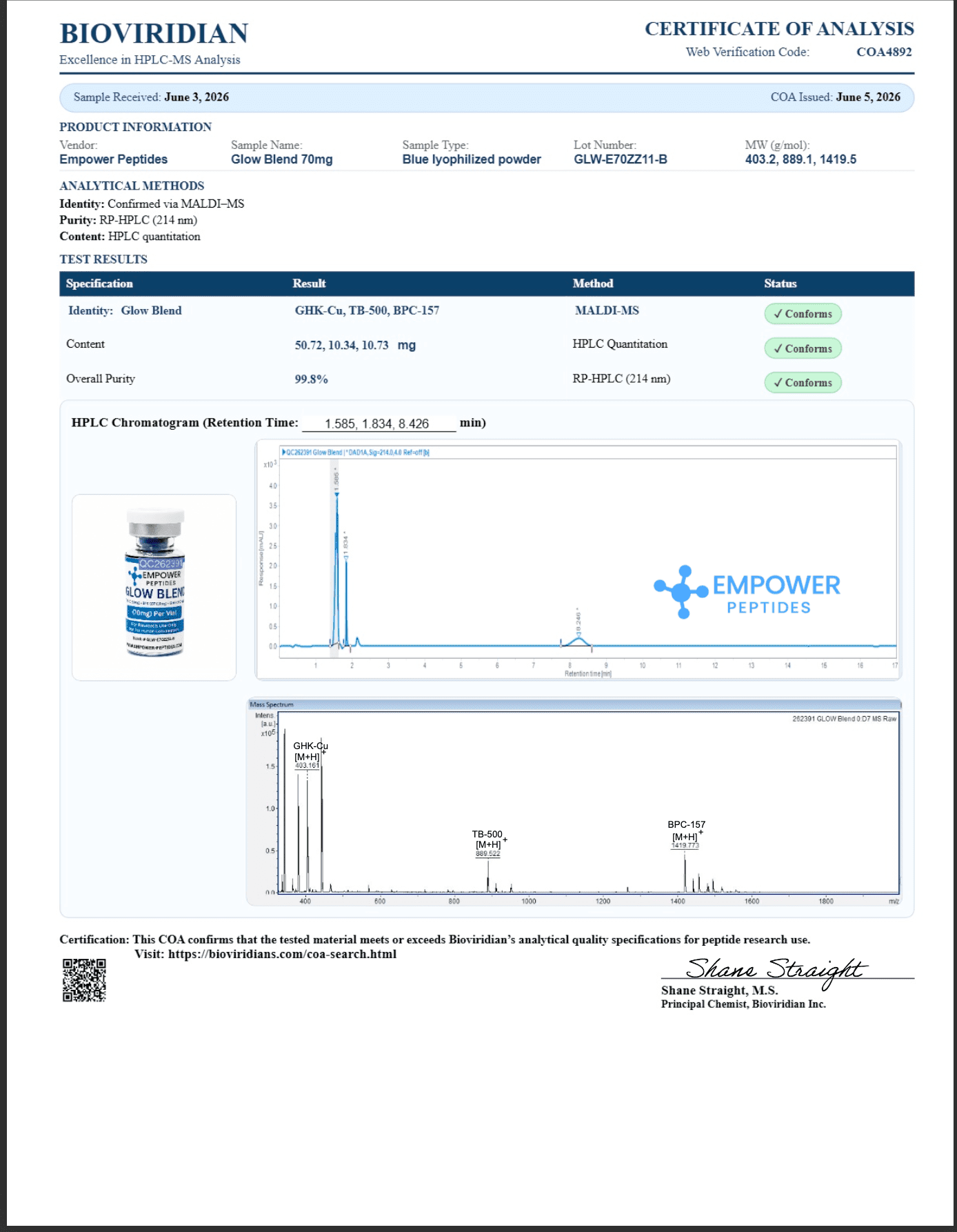The width and height of the screenshot is (957, 1232).
Task: Click the "Excellence in HPLC-MS Analysis" tagline
Action: click(x=150, y=60)
